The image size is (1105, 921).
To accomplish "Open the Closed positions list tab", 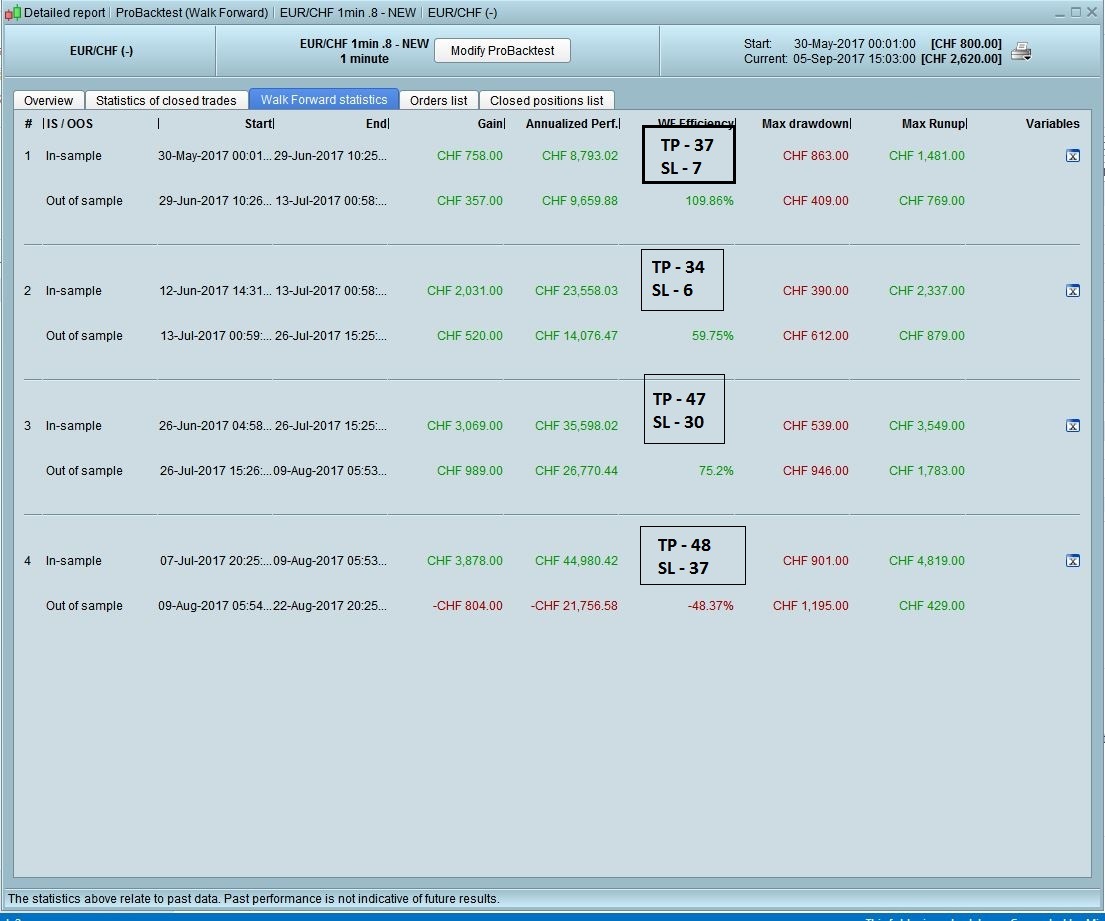I will [x=547, y=100].
